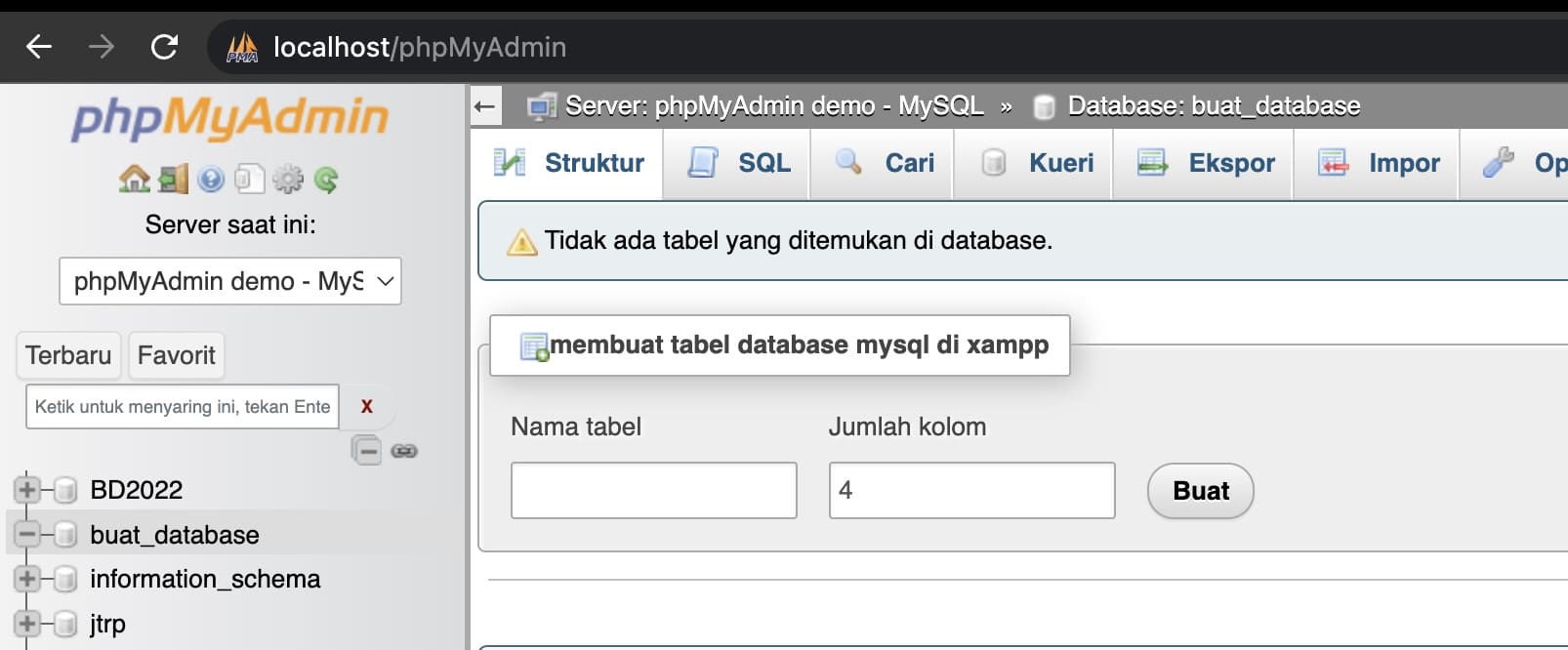Viewport: 1568px width, 650px height.
Task: Open the Ekspor tab
Action: [1204, 163]
